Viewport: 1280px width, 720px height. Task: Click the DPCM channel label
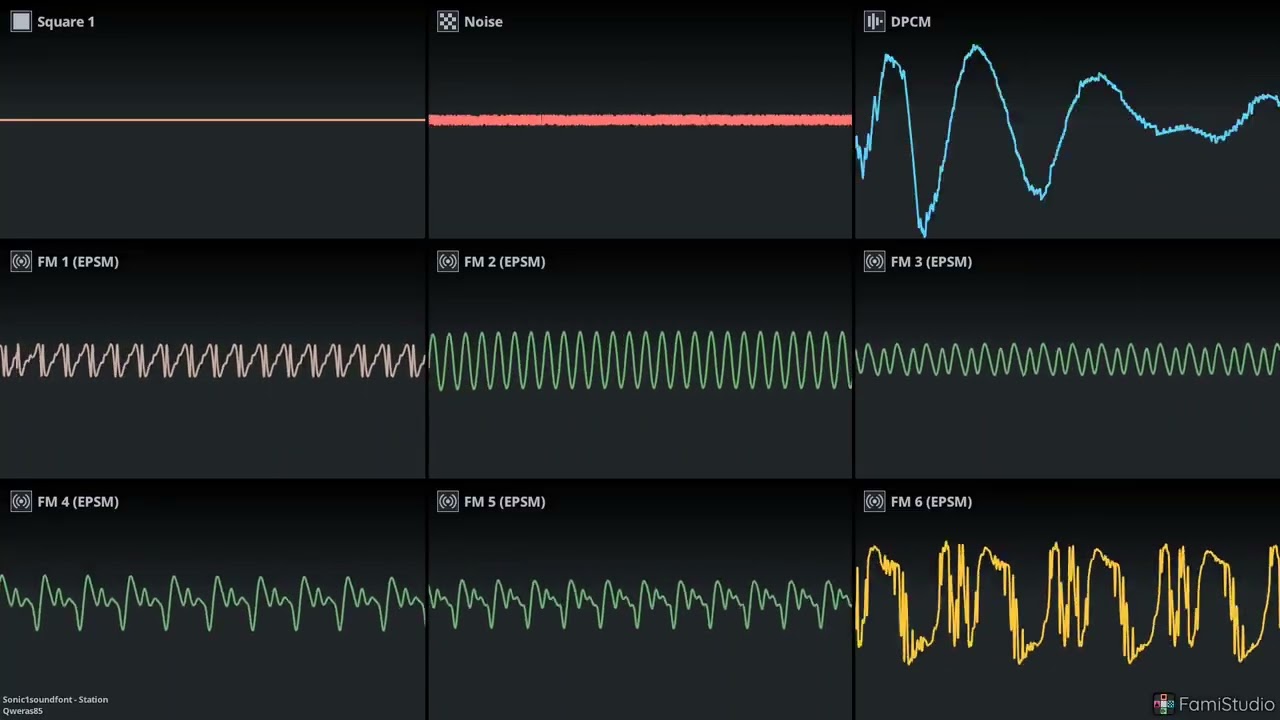click(911, 21)
